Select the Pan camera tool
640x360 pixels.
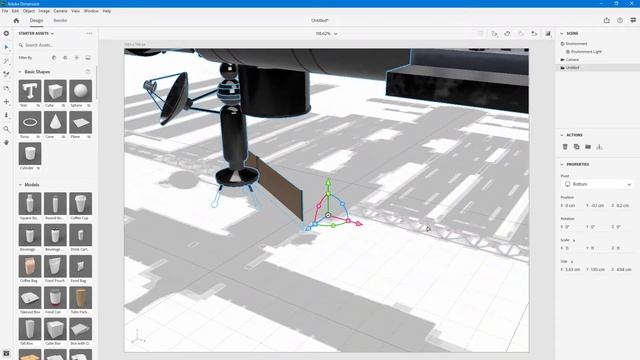(x=6, y=102)
